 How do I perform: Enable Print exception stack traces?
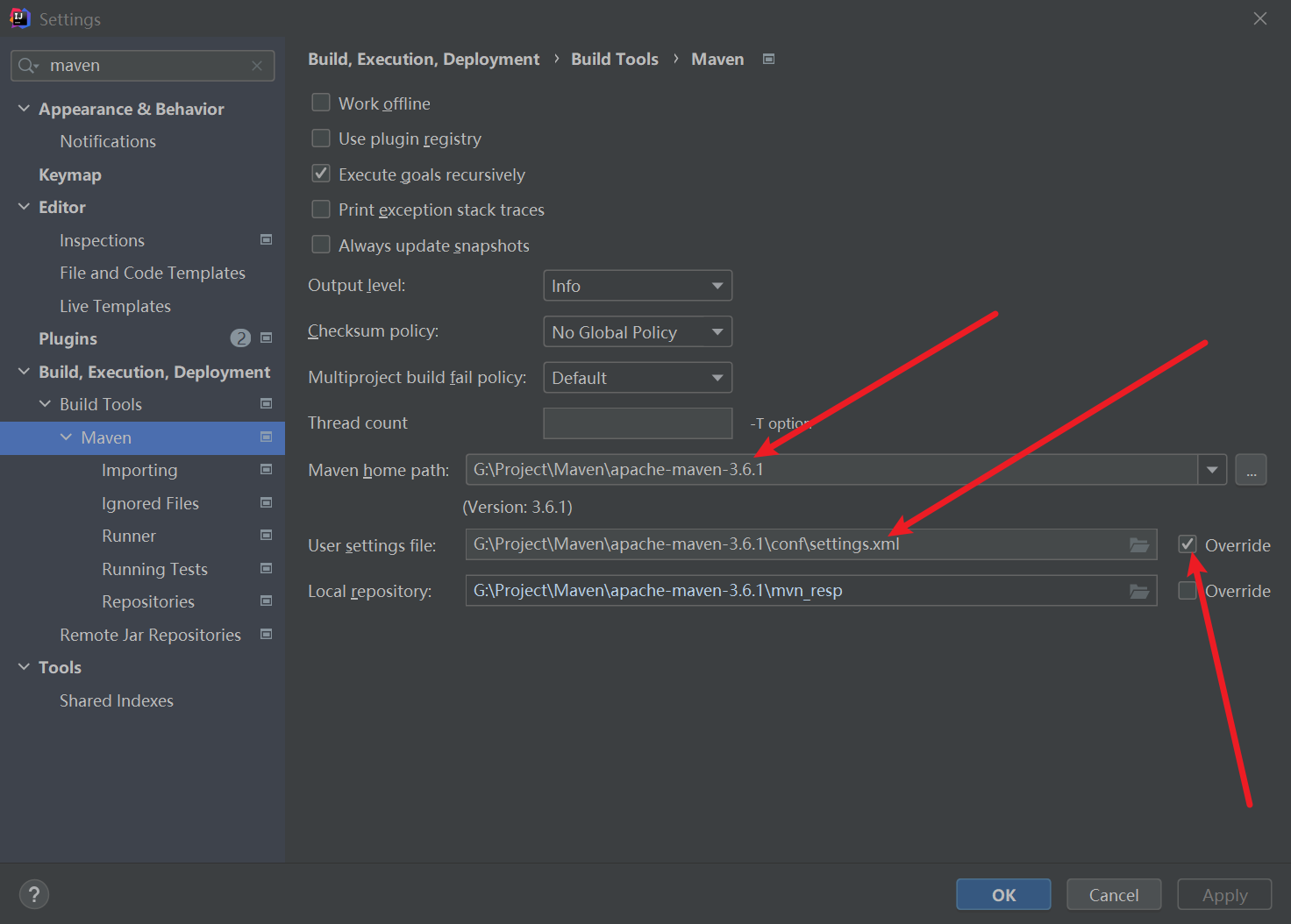point(321,210)
